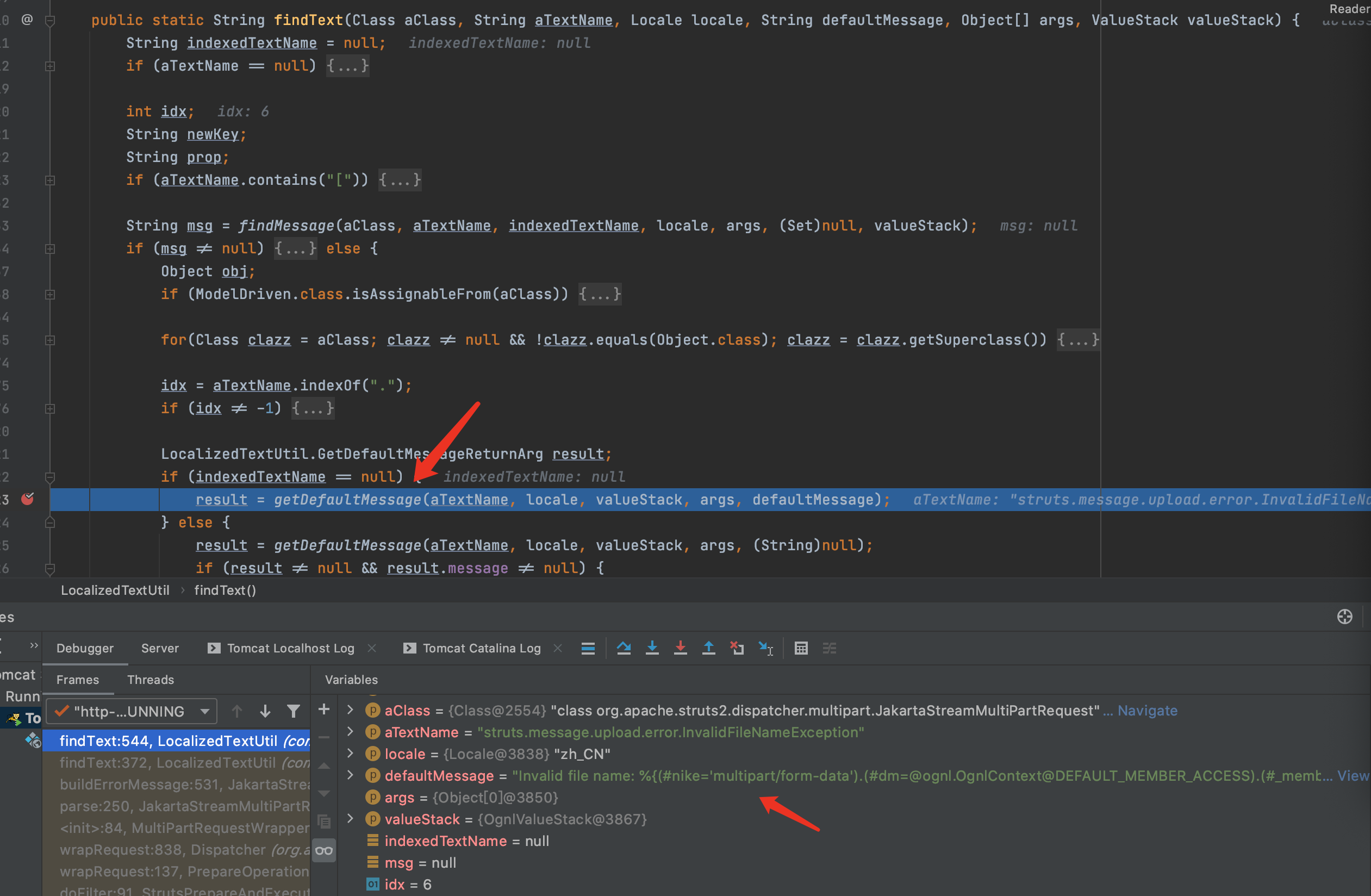
Task: Click the crosshair target icon in panel header
Action: pos(1344,617)
